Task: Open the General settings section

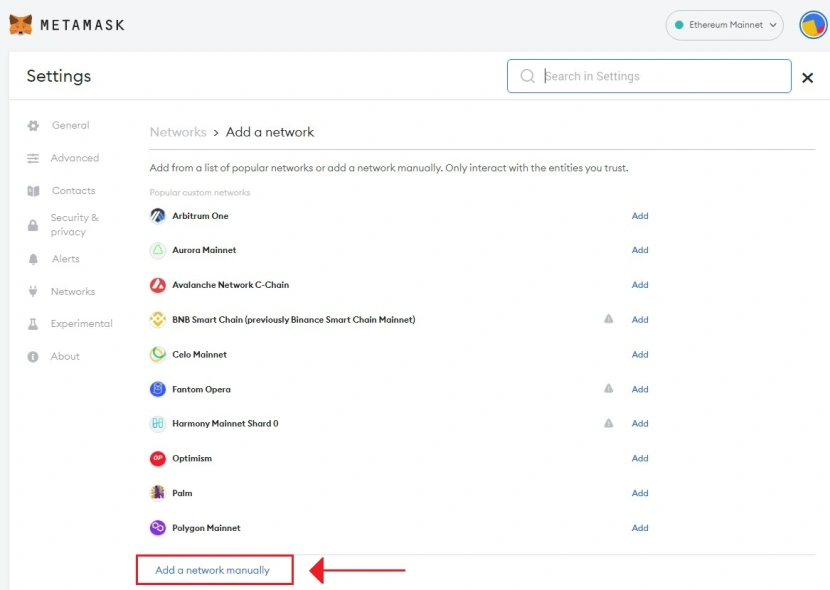Action: click(70, 125)
